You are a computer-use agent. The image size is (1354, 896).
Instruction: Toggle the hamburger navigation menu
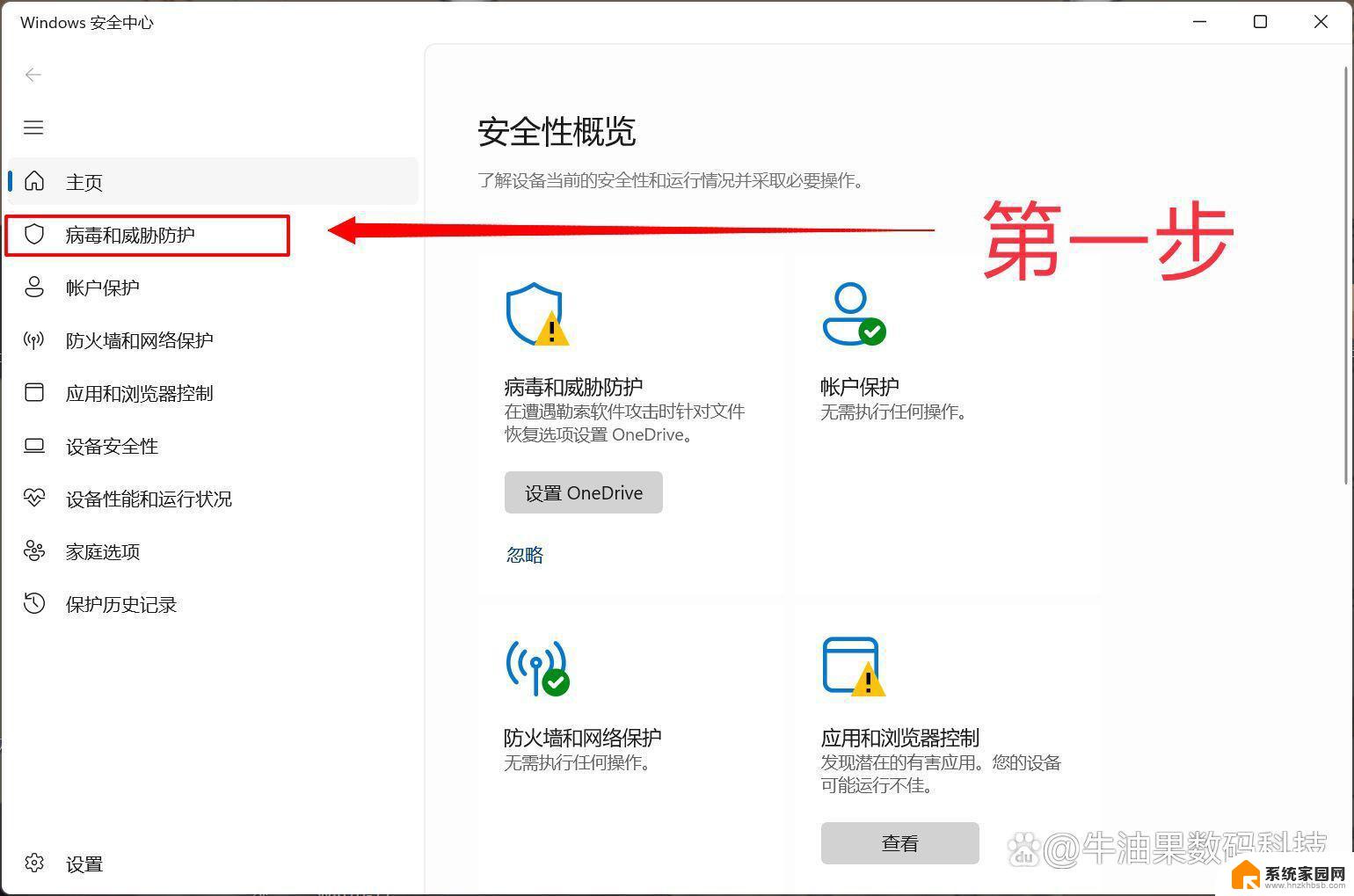point(33,127)
